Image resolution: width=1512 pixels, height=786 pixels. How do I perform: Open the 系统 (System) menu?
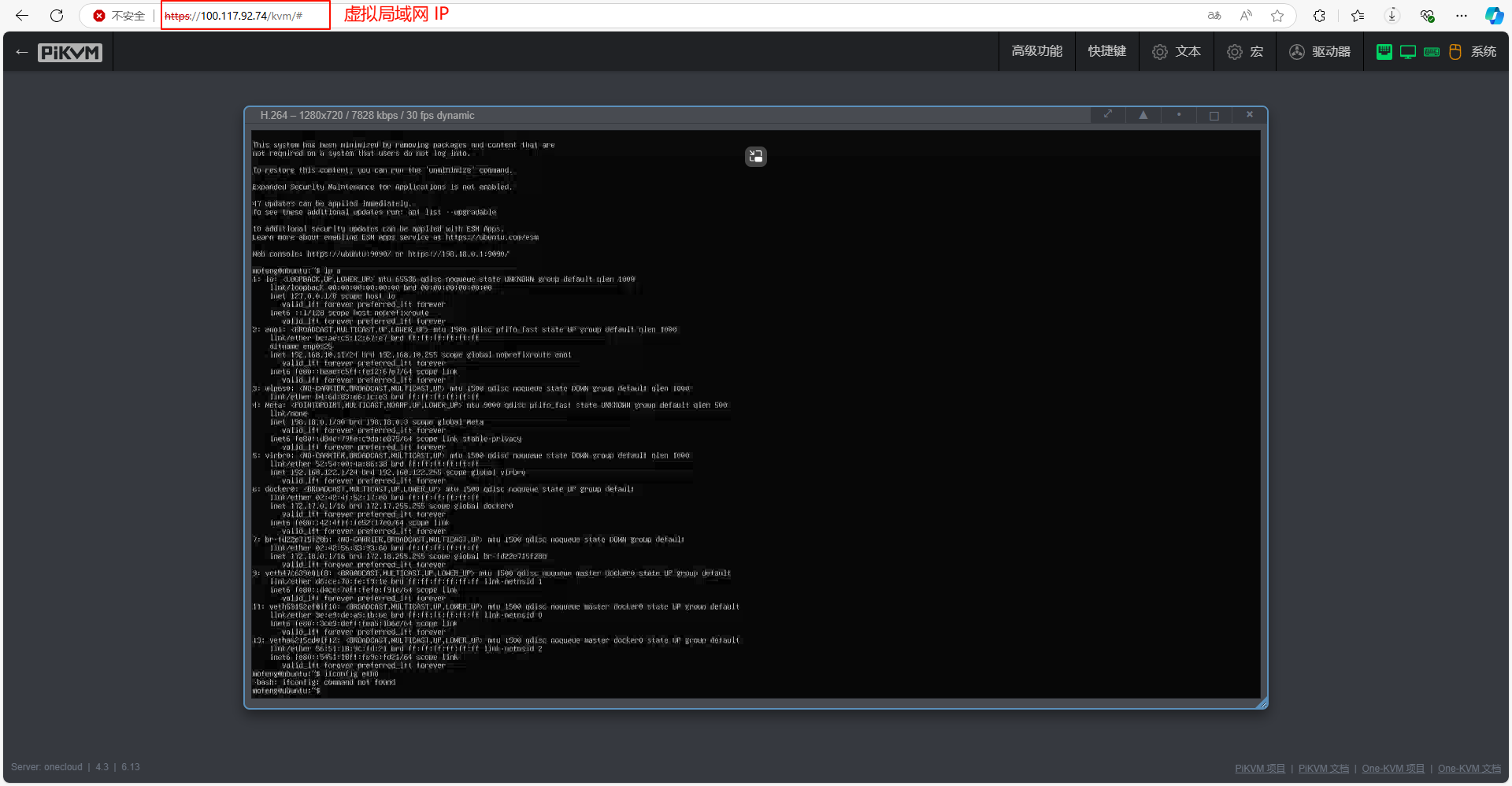(x=1483, y=52)
